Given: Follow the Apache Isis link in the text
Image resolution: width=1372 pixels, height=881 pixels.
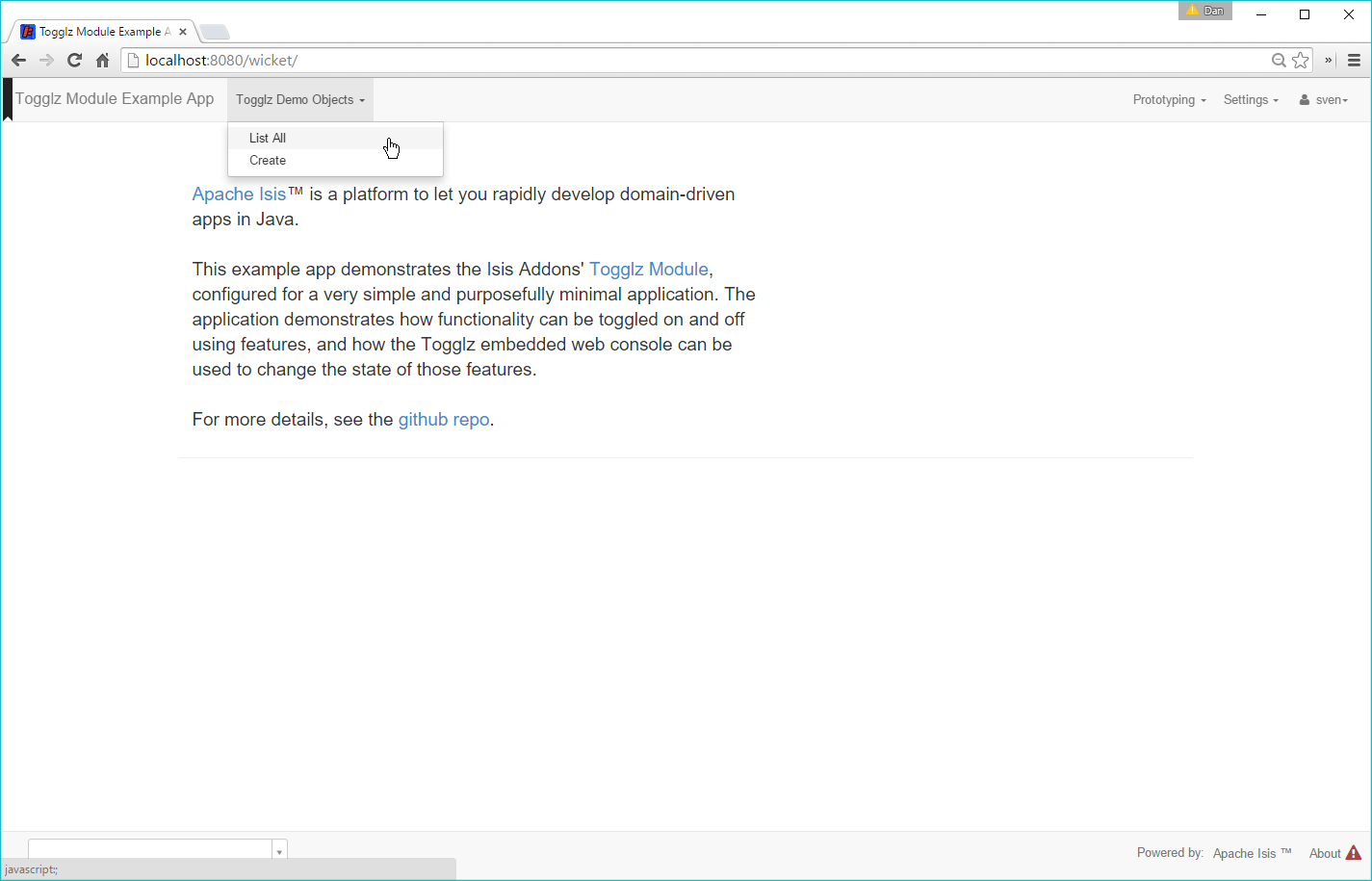Looking at the screenshot, I should [x=239, y=194].
